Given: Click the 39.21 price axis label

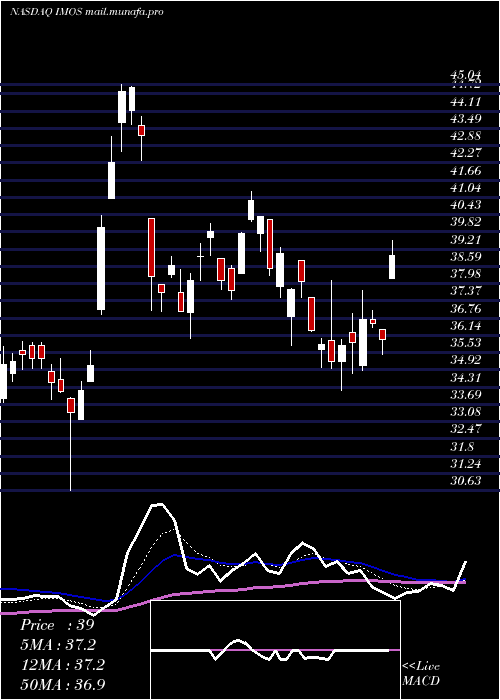Looking at the screenshot, I should [466, 239].
